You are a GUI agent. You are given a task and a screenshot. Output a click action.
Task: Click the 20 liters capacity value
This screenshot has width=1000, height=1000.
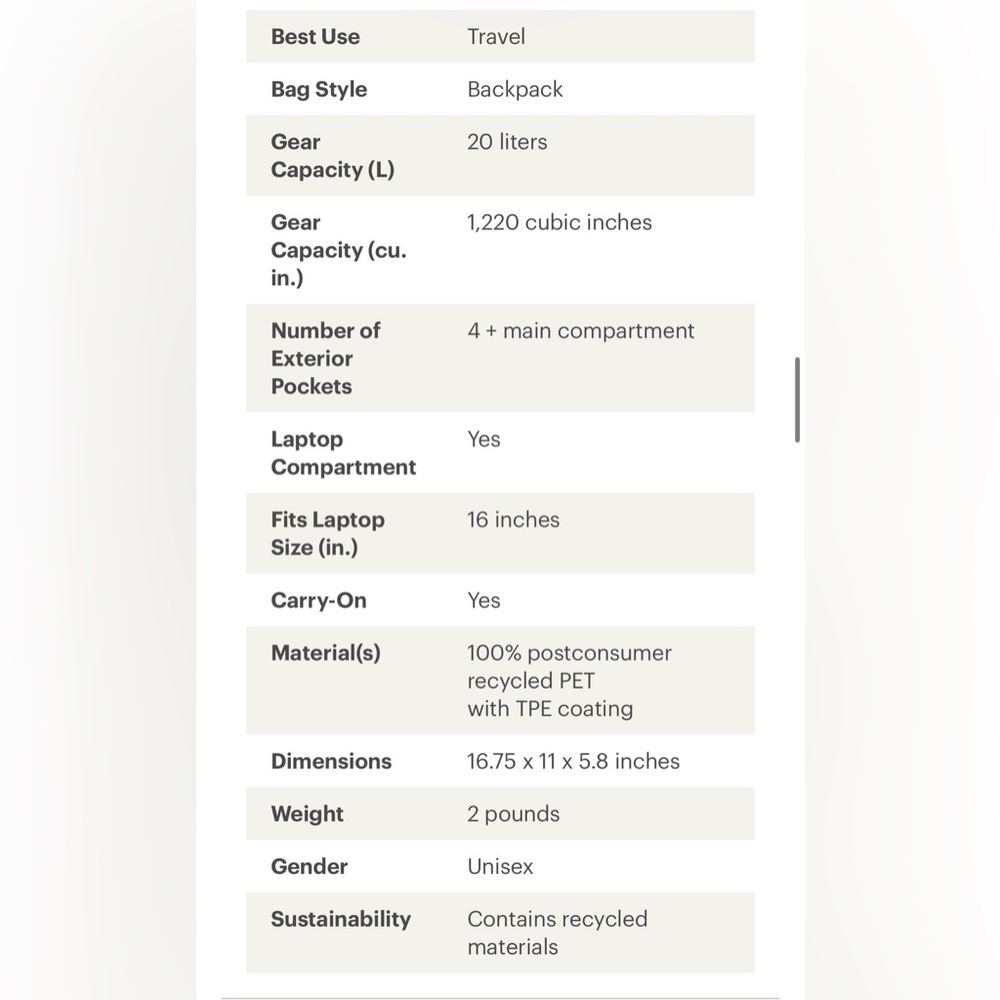pos(507,142)
